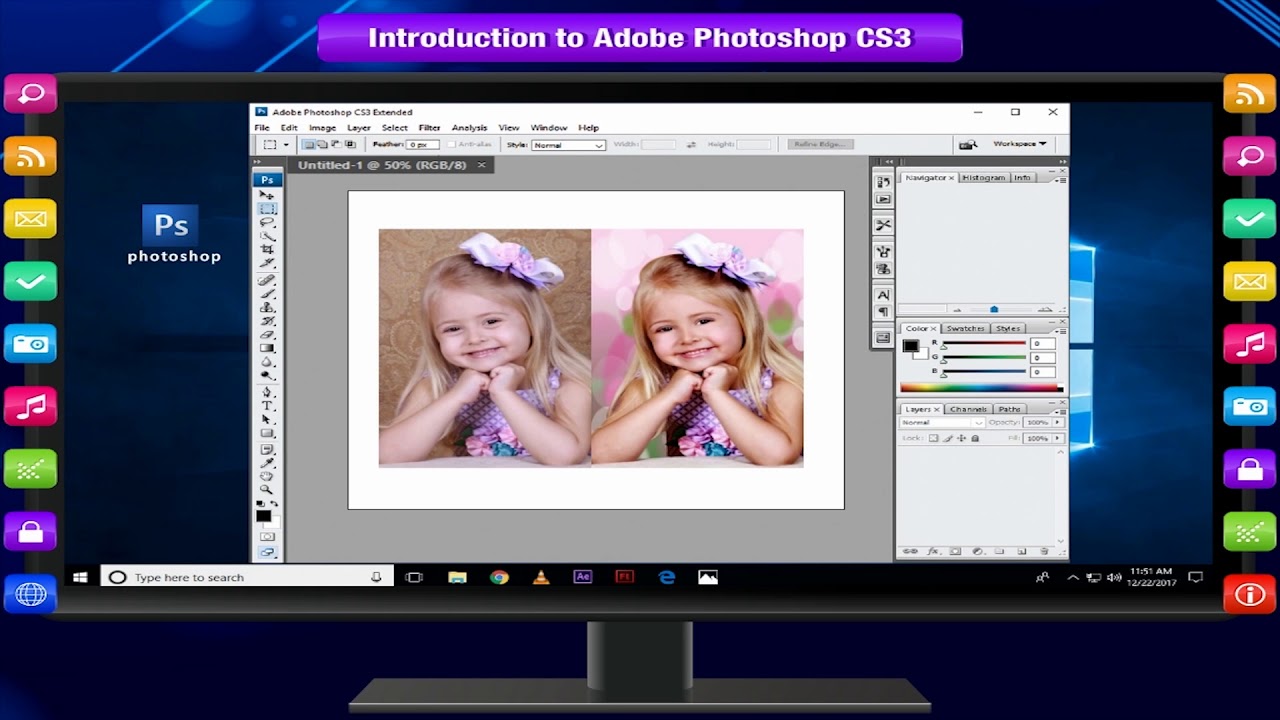Click the fx layer style icon
The height and width of the screenshot is (720, 1280).
pyautogui.click(x=933, y=551)
